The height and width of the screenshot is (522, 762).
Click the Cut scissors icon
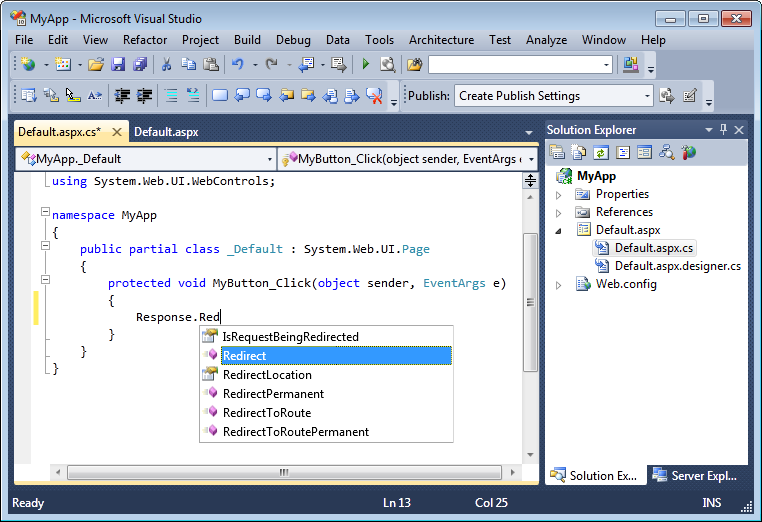(x=166, y=64)
